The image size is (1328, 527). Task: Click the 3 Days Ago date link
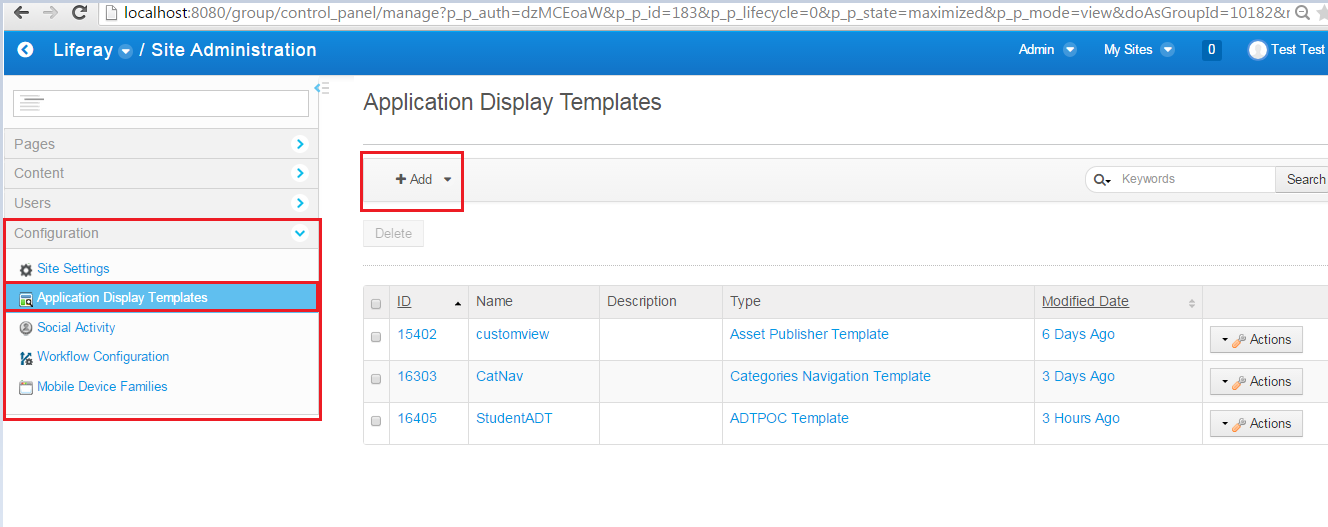pyautogui.click(x=1078, y=377)
